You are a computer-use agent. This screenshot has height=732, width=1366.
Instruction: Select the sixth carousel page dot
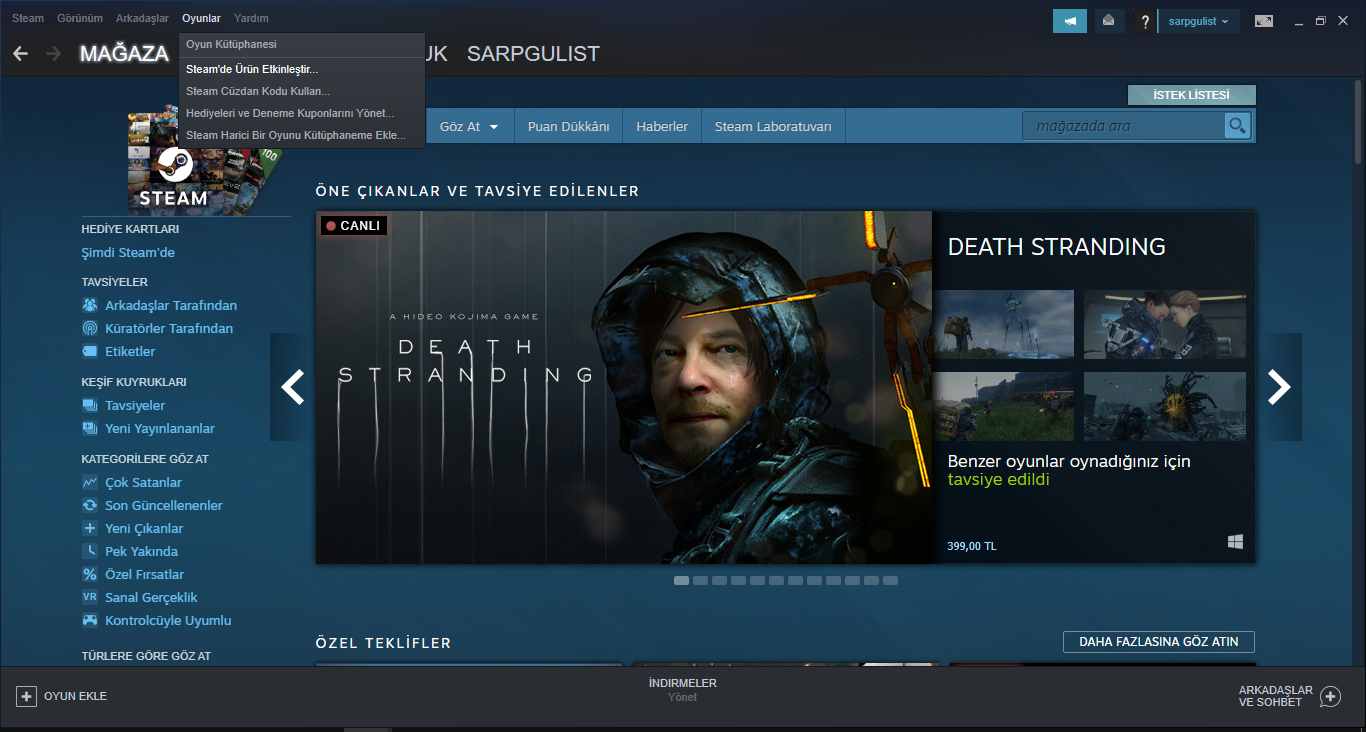point(776,580)
